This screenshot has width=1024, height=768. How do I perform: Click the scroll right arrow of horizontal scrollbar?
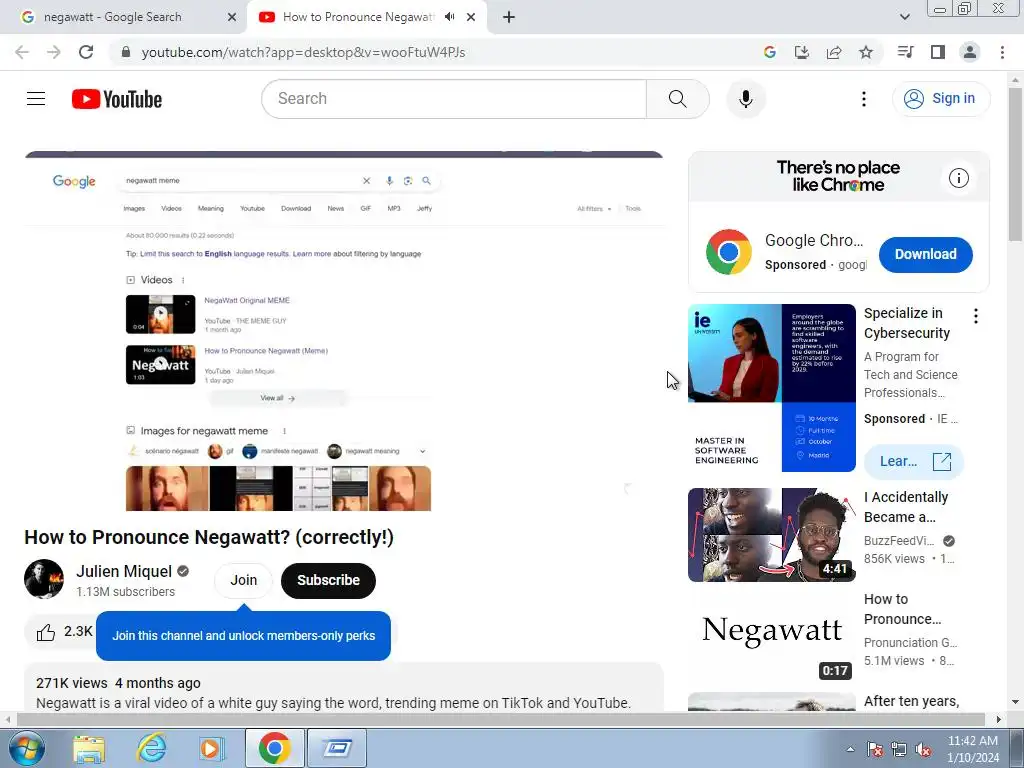pyautogui.click(x=999, y=719)
